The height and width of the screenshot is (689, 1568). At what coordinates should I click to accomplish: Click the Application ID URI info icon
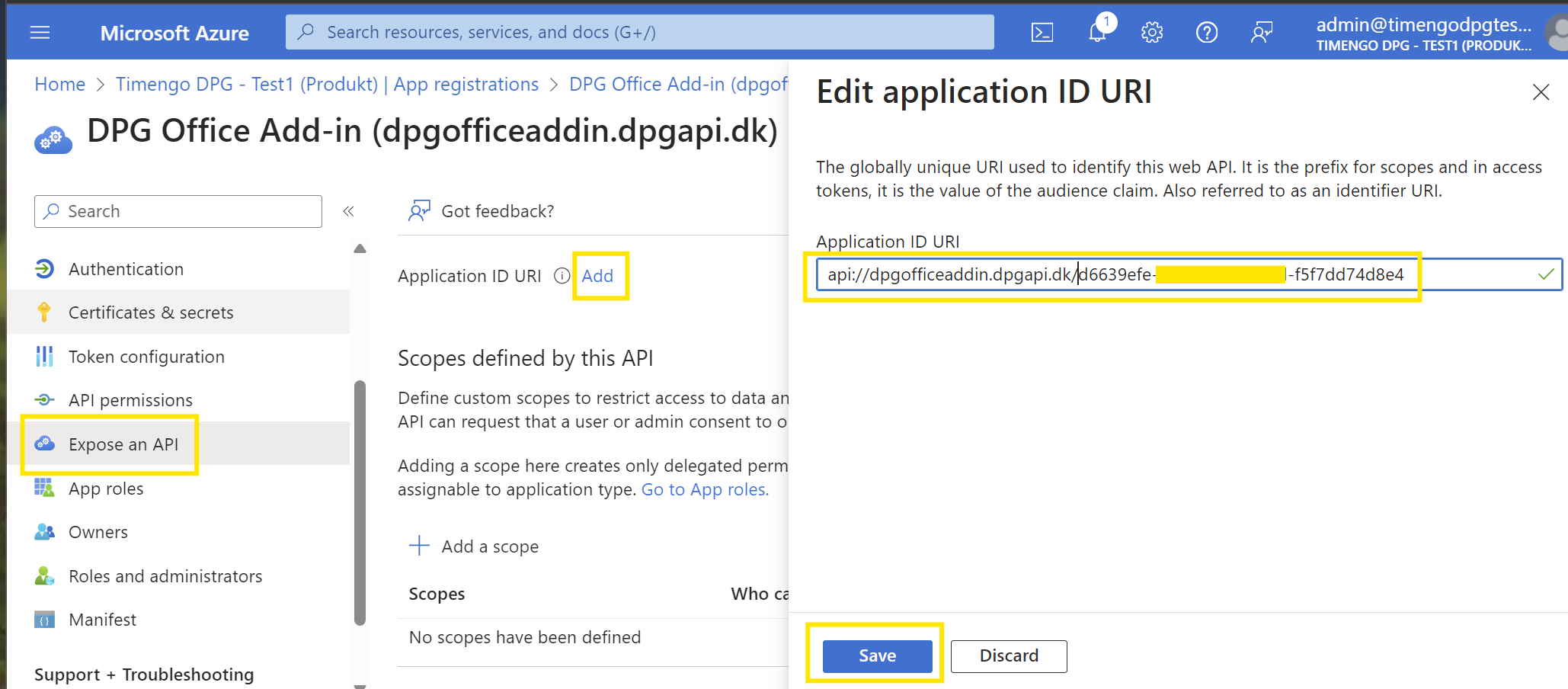(x=562, y=276)
